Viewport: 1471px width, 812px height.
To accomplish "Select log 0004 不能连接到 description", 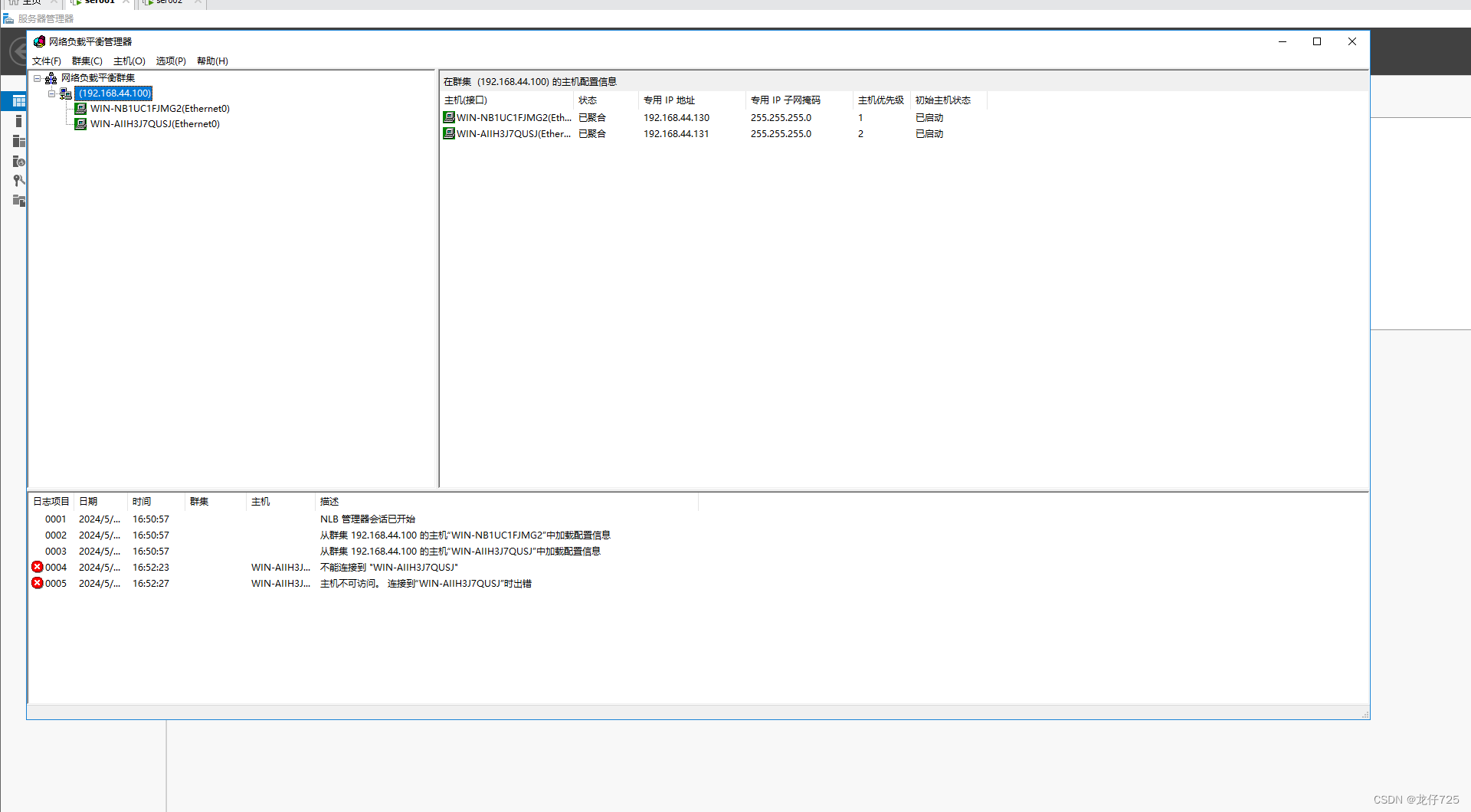I will tap(389, 568).
